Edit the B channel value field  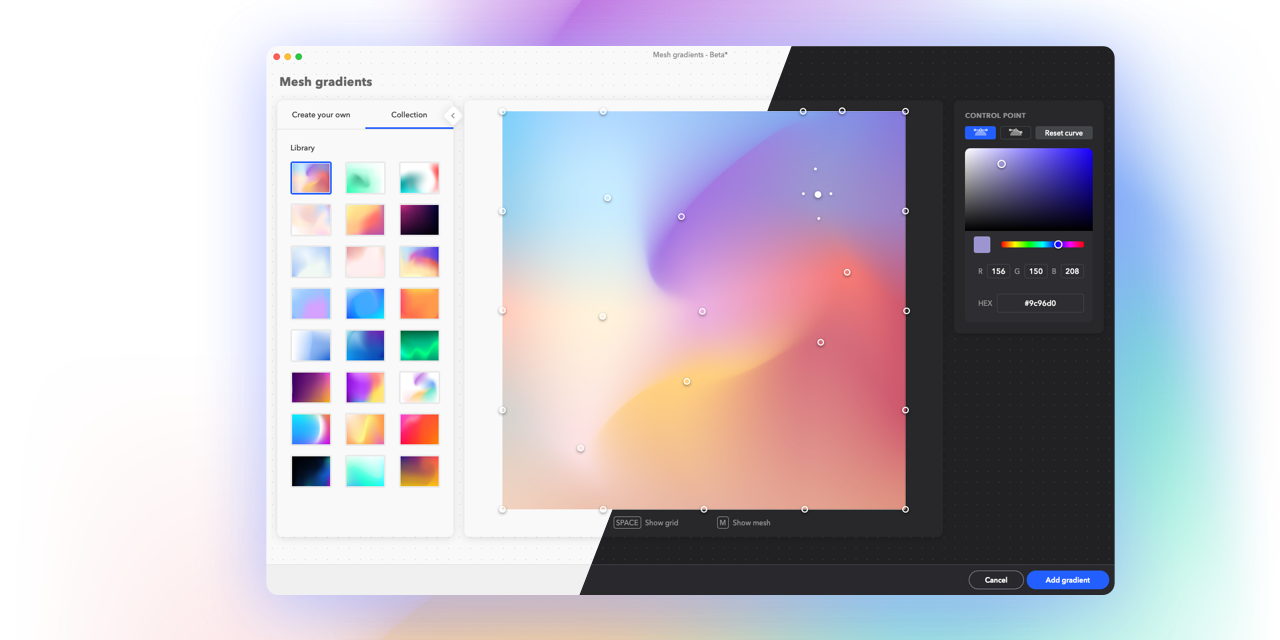click(x=1071, y=270)
